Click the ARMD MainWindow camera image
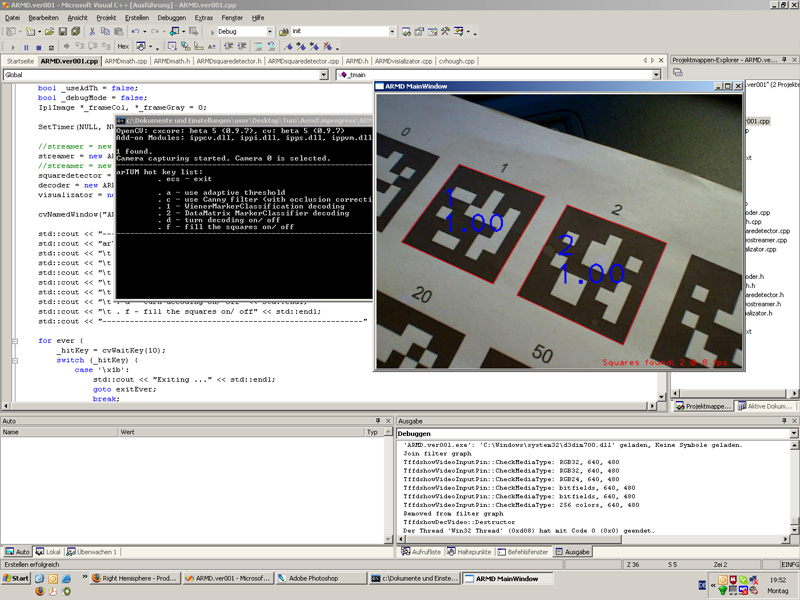The height and width of the screenshot is (600, 800). [x=560, y=231]
